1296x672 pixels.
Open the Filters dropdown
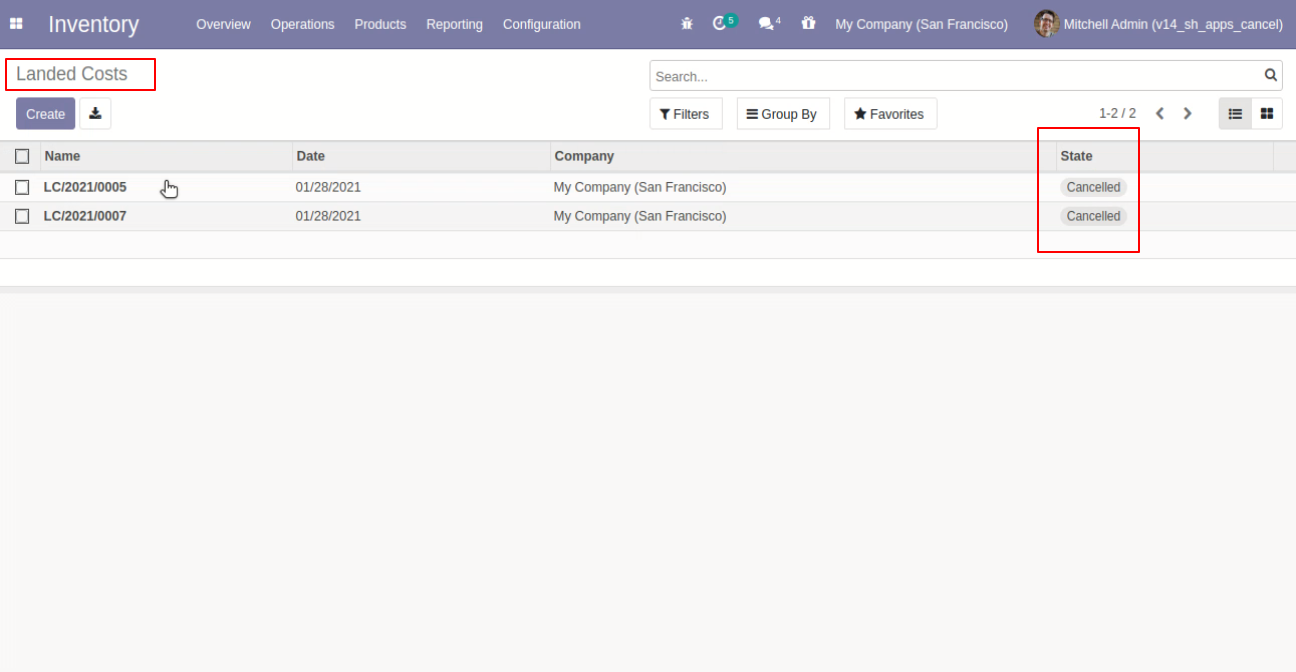[686, 113]
